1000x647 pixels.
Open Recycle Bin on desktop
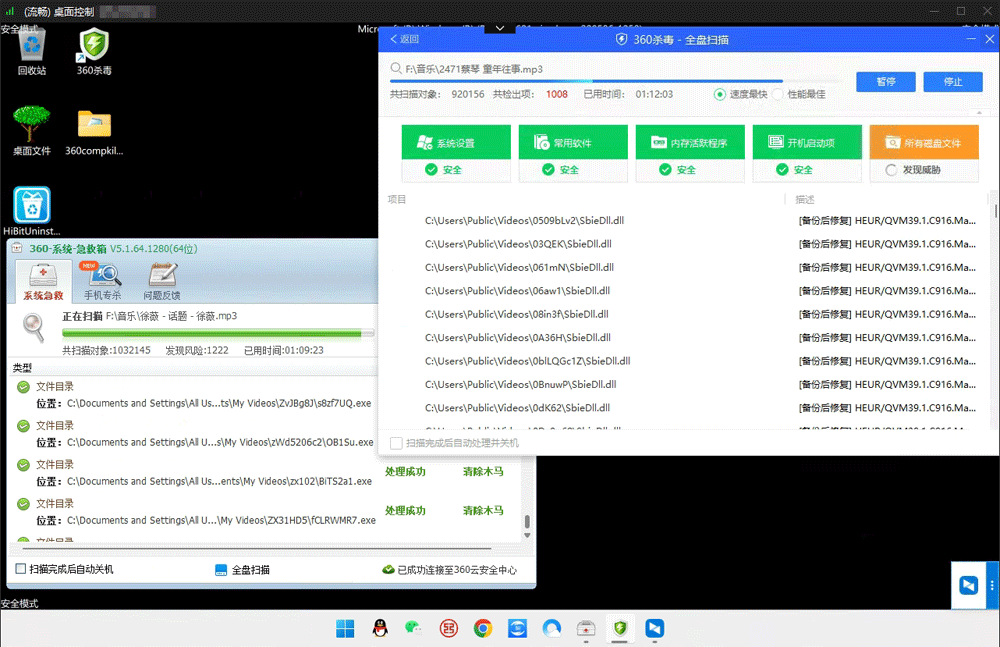[32, 50]
